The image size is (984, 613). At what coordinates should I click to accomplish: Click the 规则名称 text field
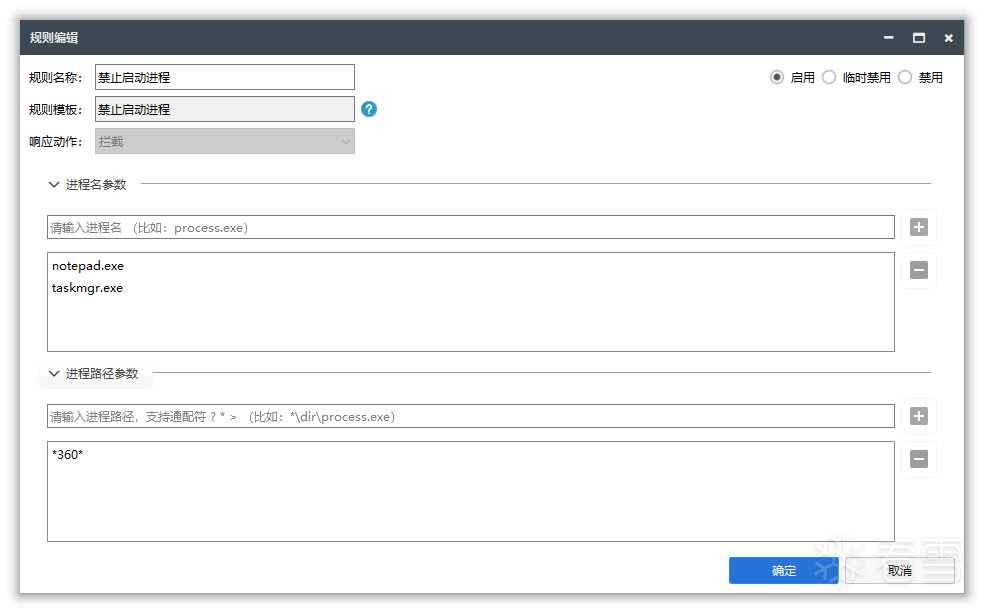pyautogui.click(x=225, y=77)
